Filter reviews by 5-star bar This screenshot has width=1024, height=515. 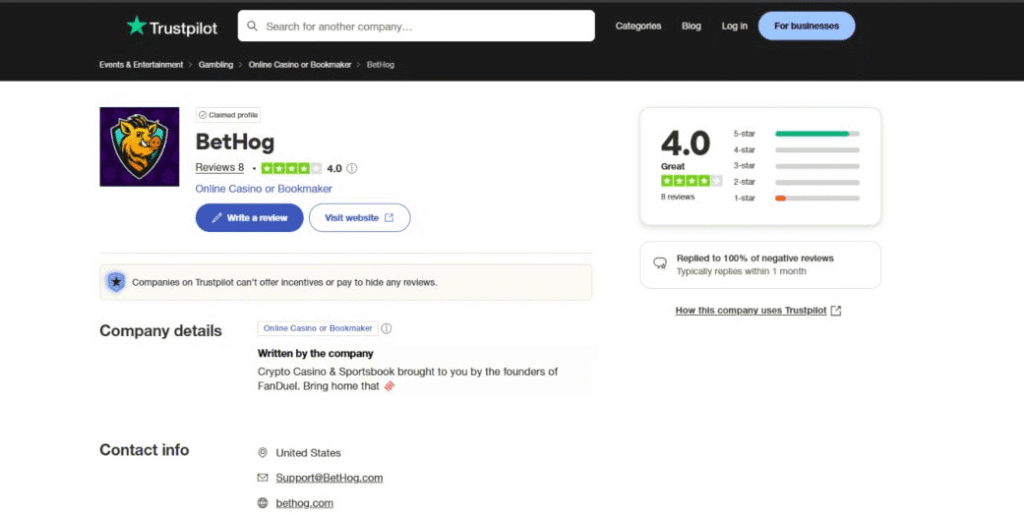coord(816,133)
